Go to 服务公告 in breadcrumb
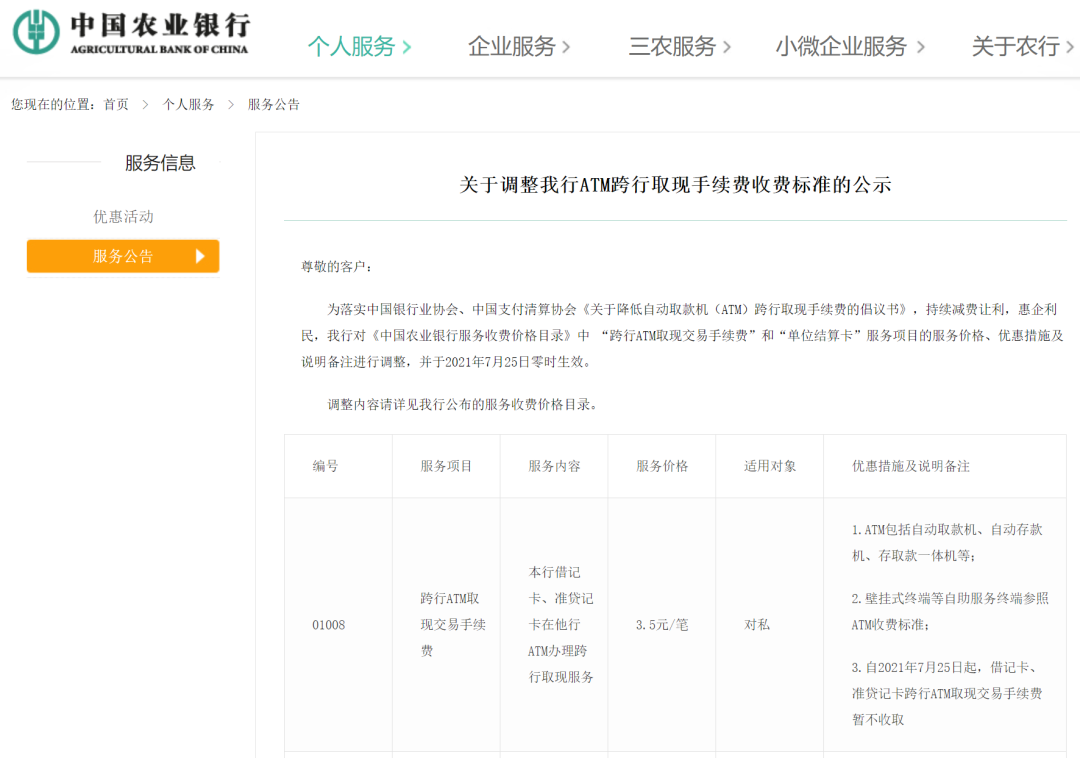 [273, 105]
